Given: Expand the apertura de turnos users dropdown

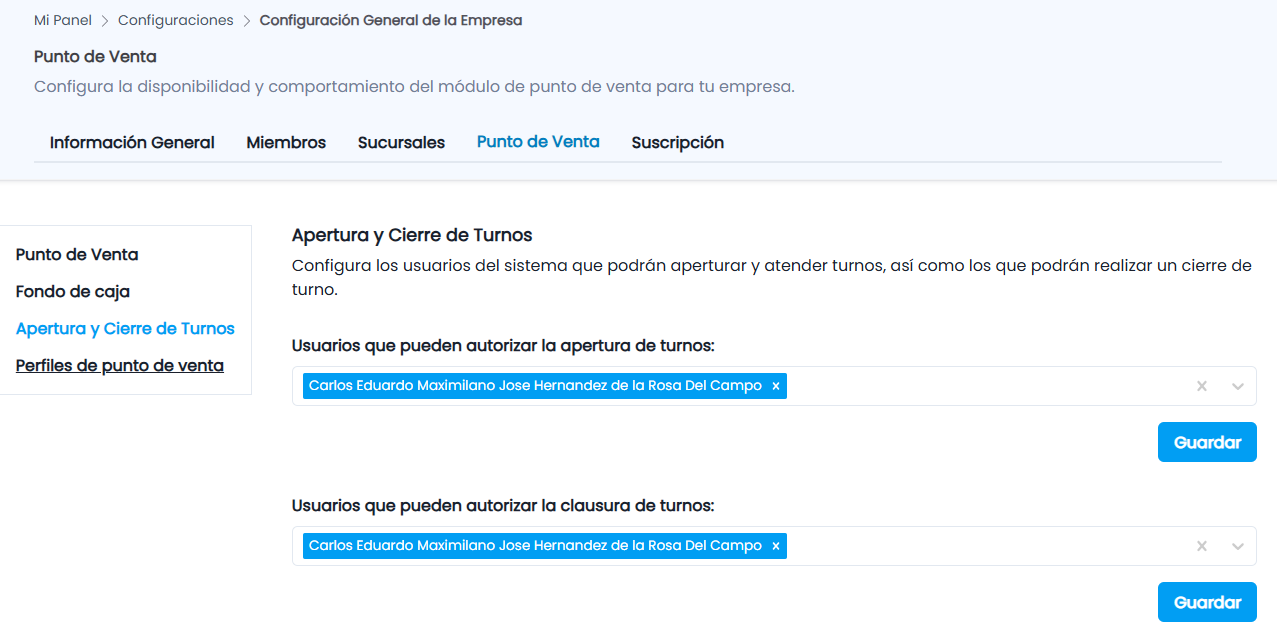Looking at the screenshot, I should pos(1238,386).
